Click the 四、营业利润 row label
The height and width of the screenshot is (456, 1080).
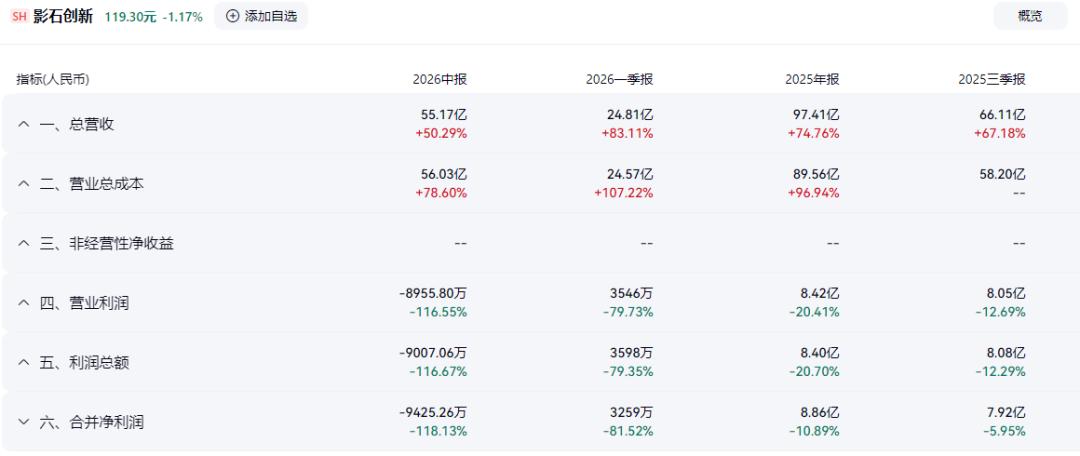pyautogui.click(x=84, y=303)
